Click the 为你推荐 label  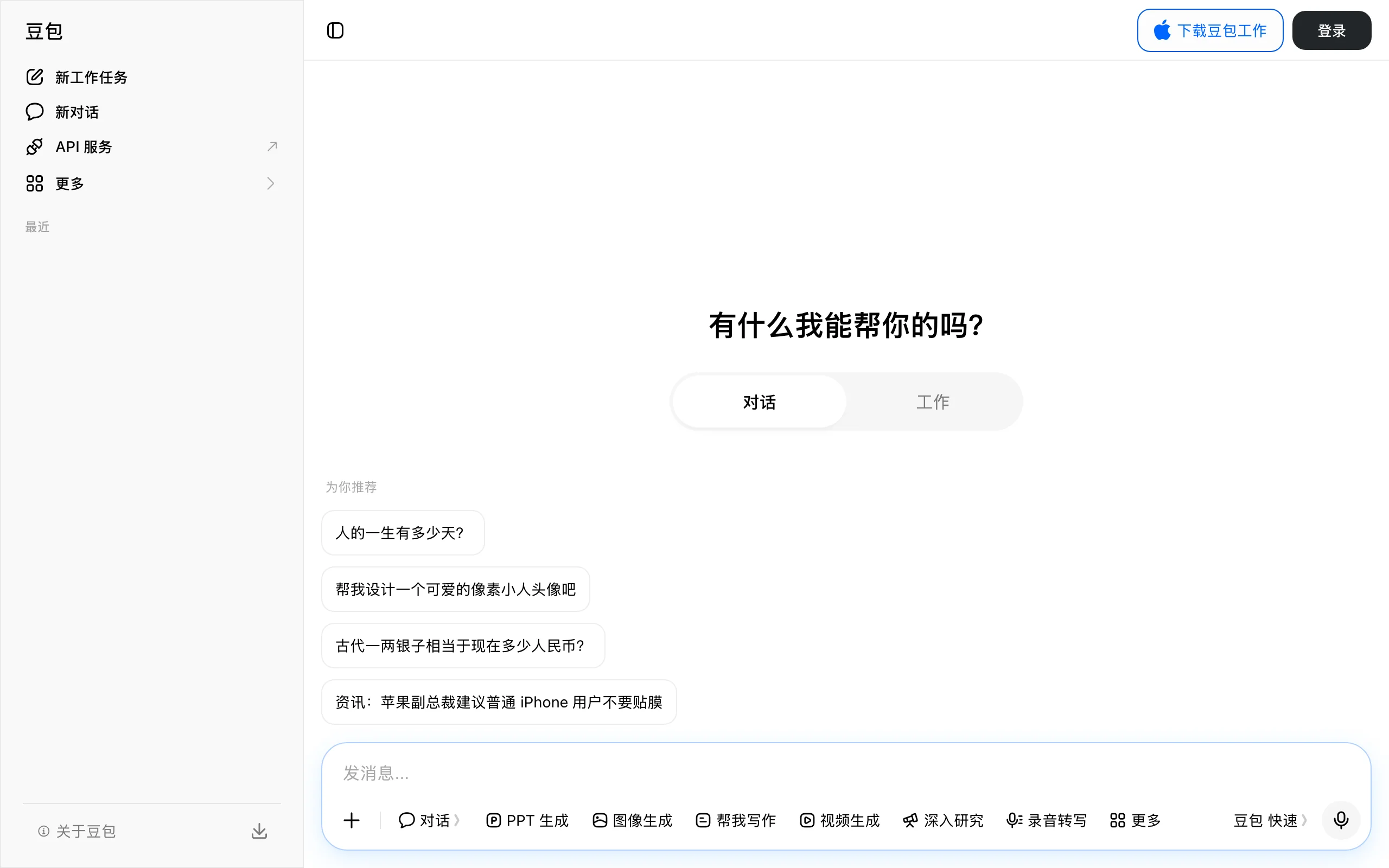351,487
